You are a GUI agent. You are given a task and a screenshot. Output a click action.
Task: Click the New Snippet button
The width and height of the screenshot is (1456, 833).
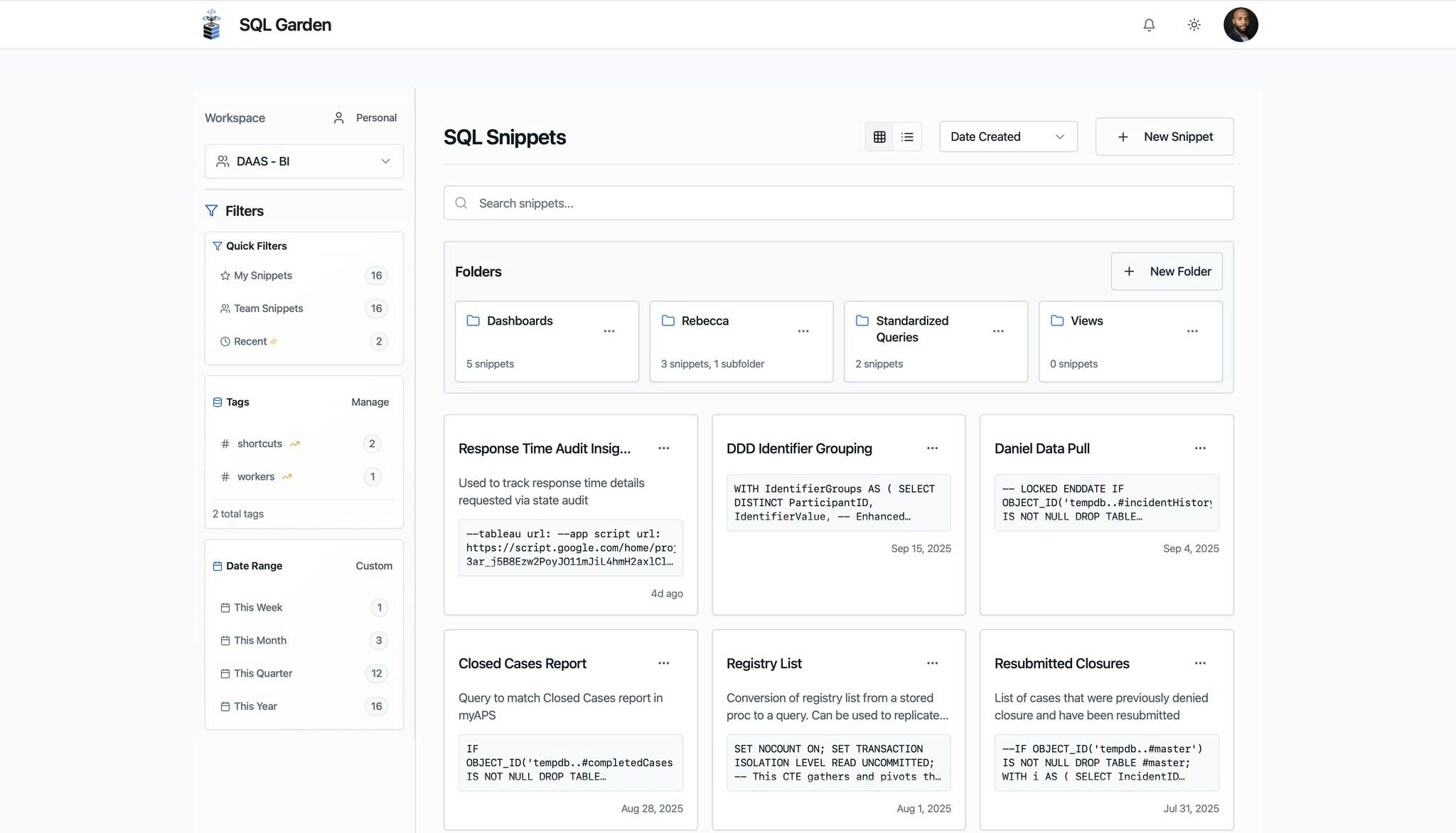(1164, 136)
